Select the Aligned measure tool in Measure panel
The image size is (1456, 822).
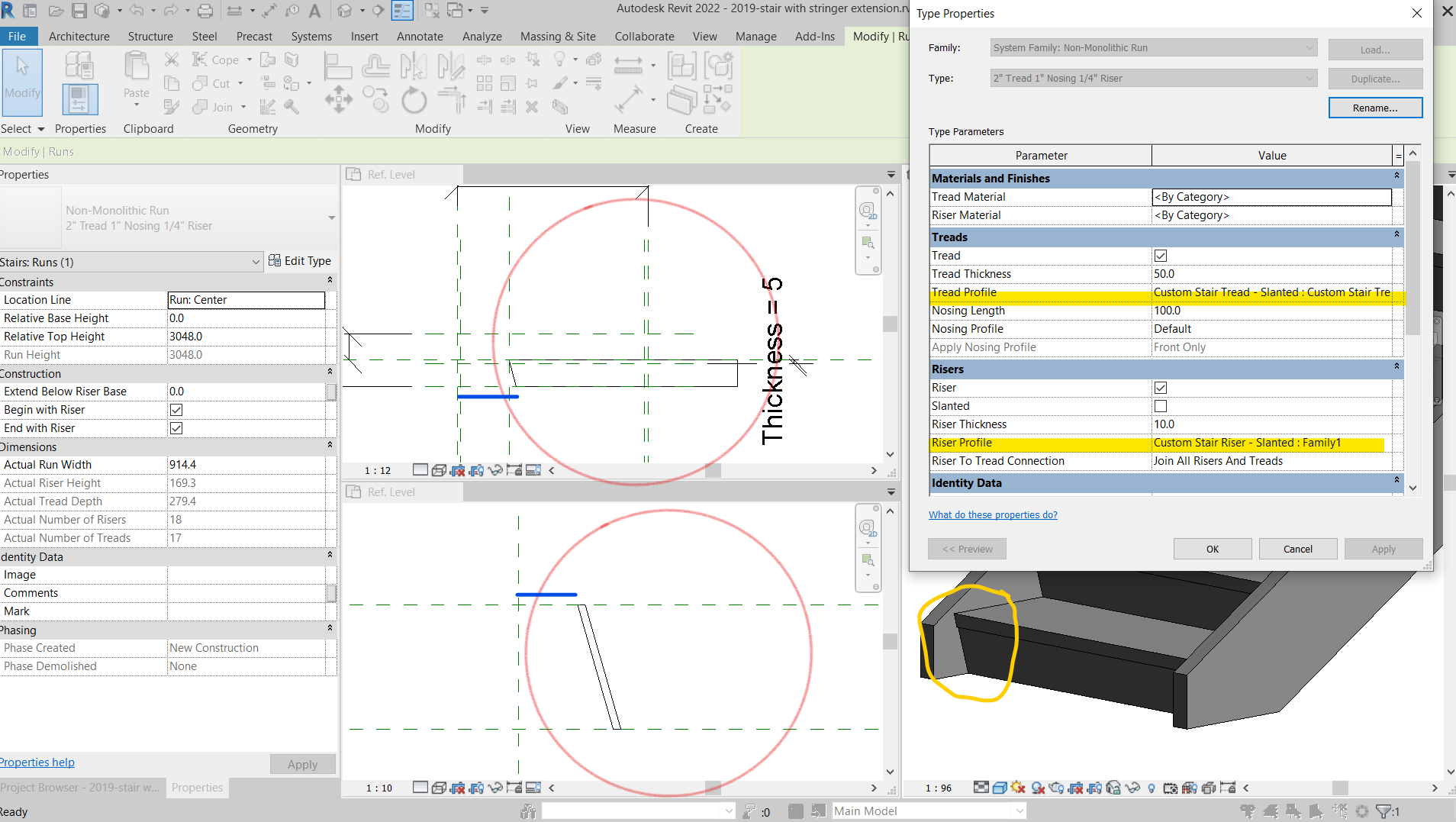[x=630, y=99]
